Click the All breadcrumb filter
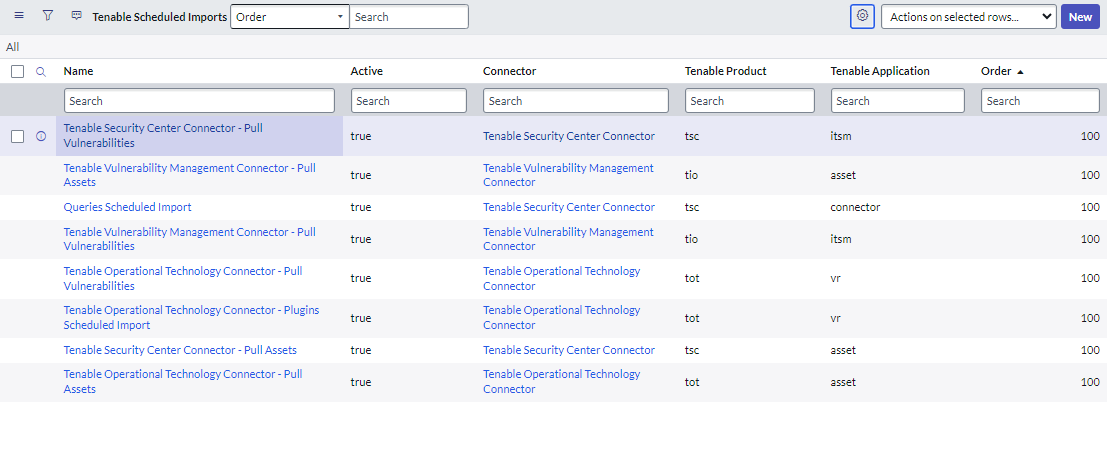The height and width of the screenshot is (449, 1107). click(x=12, y=47)
